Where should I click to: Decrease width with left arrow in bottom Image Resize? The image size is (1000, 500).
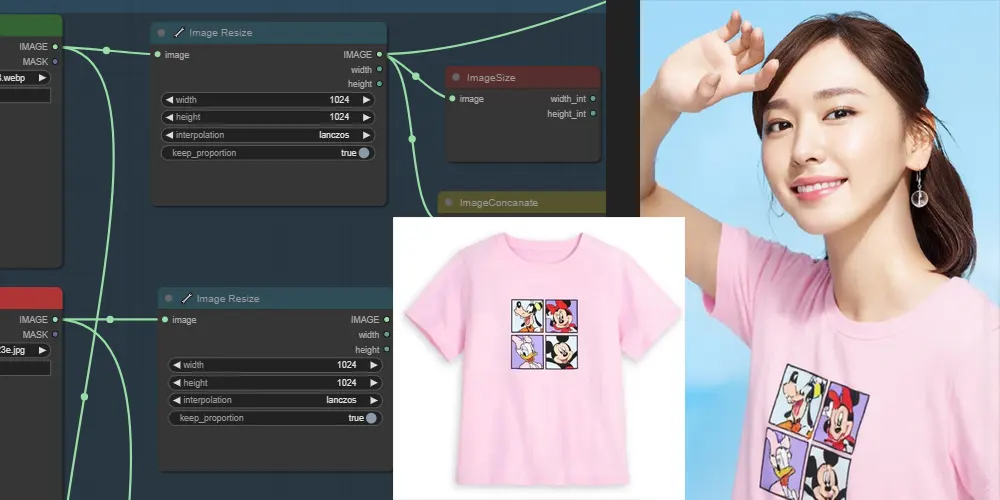(x=177, y=365)
